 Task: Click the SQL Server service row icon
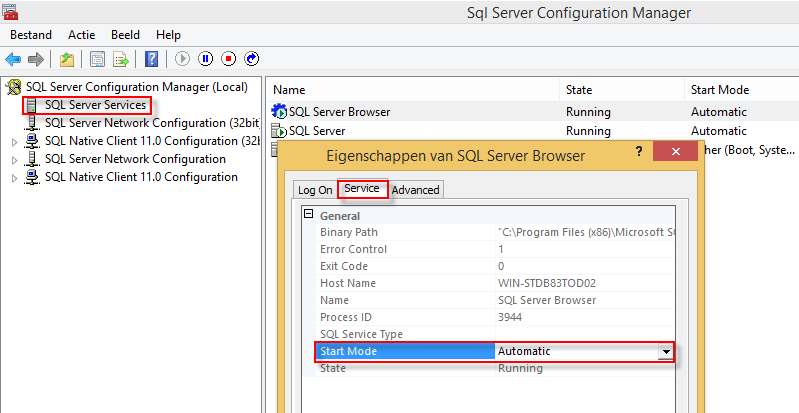point(279,131)
